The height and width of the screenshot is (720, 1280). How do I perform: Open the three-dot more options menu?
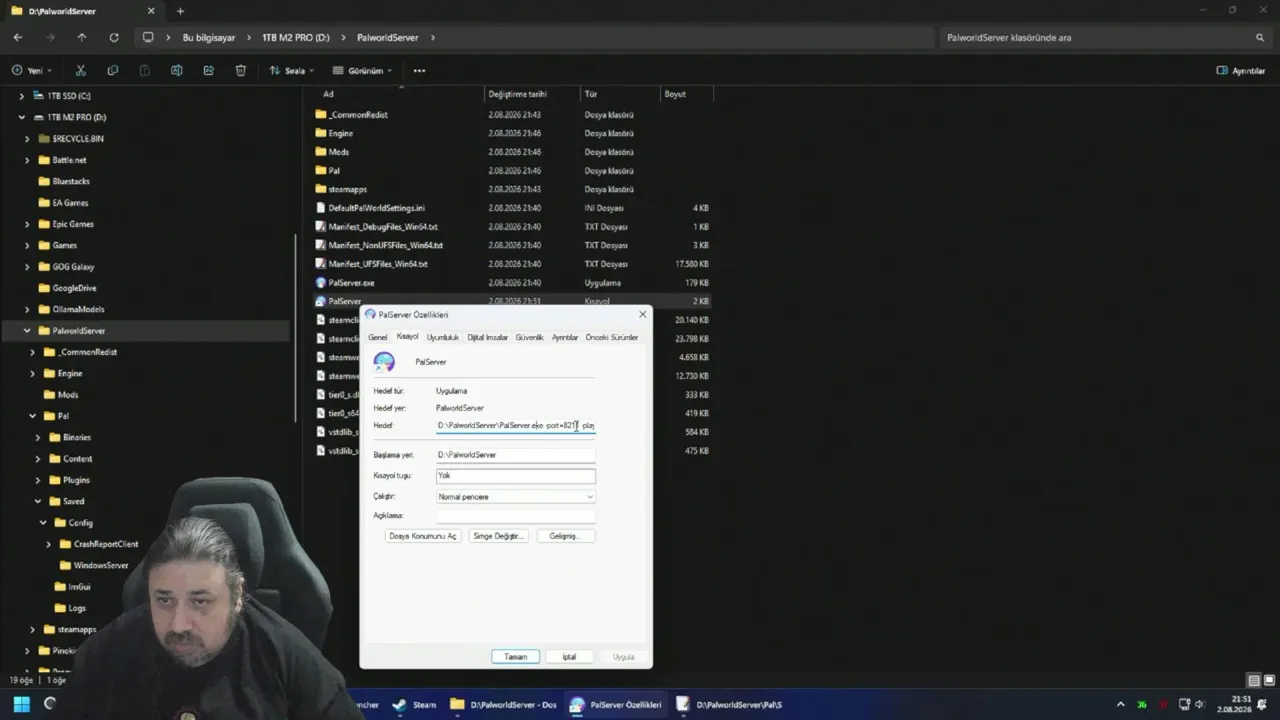pos(419,71)
